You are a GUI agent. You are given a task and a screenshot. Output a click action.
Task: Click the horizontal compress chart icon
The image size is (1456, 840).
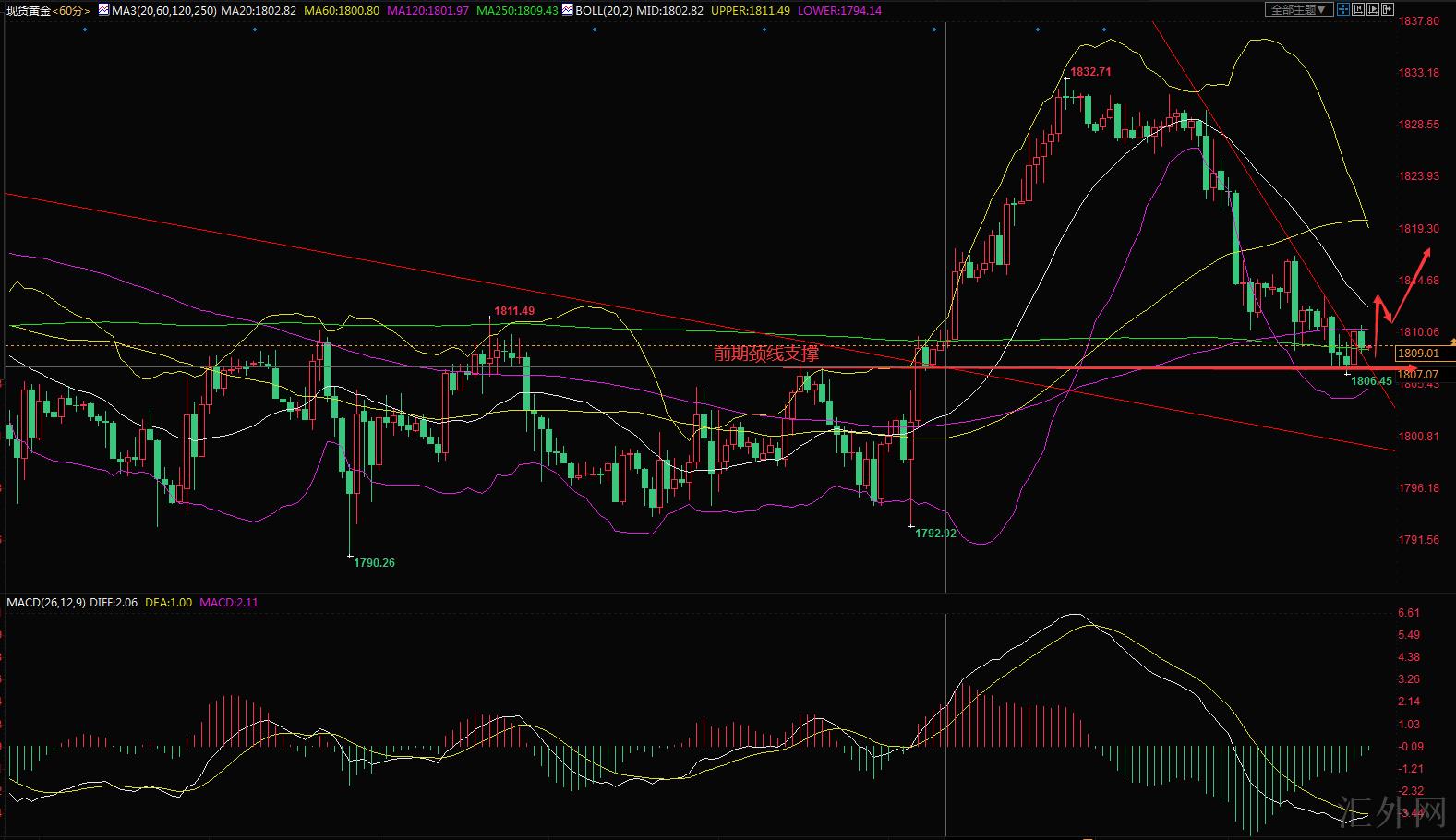point(1358,9)
